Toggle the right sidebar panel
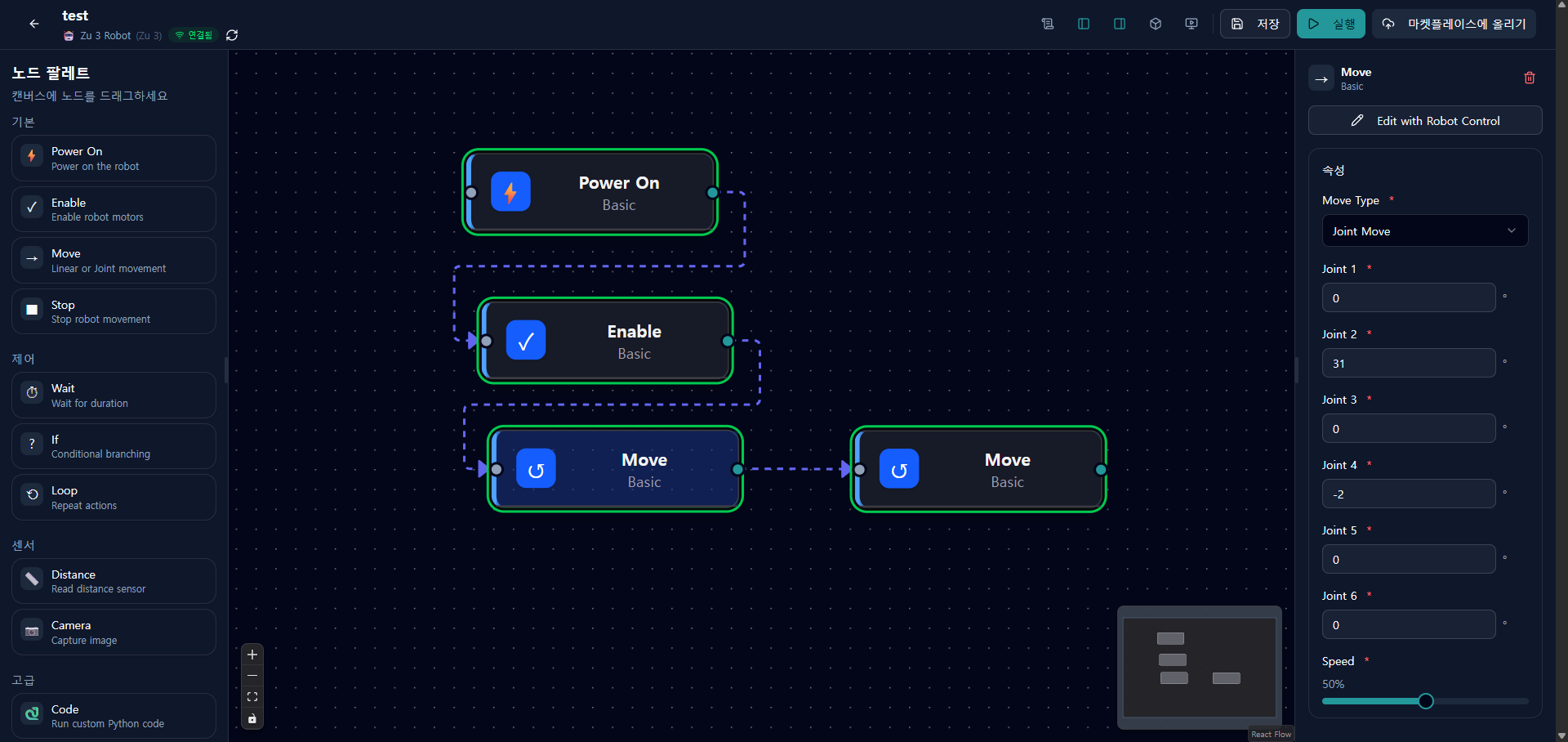The height and width of the screenshot is (742, 1568). (x=1120, y=24)
